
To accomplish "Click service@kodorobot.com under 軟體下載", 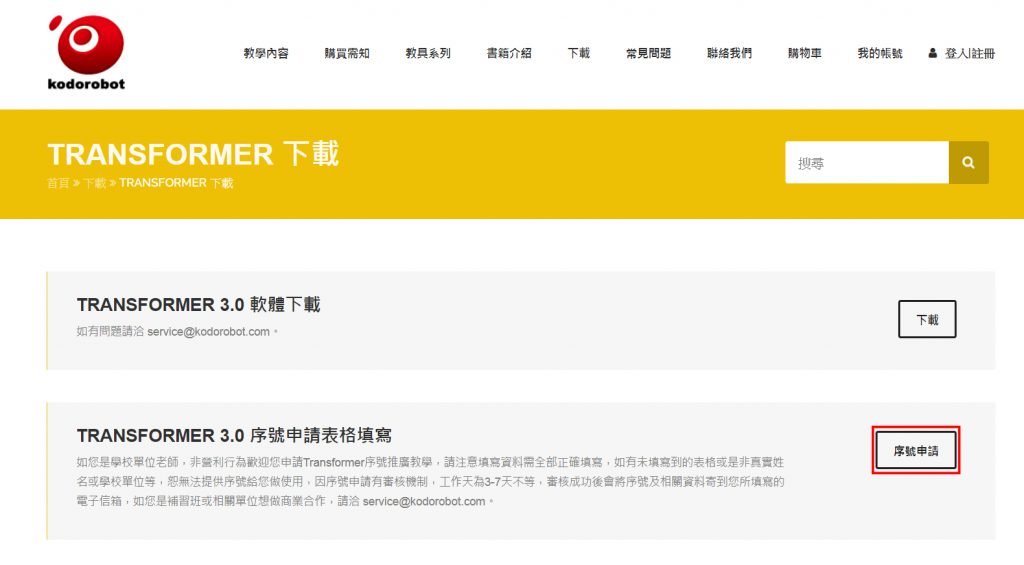I will click(208, 332).
